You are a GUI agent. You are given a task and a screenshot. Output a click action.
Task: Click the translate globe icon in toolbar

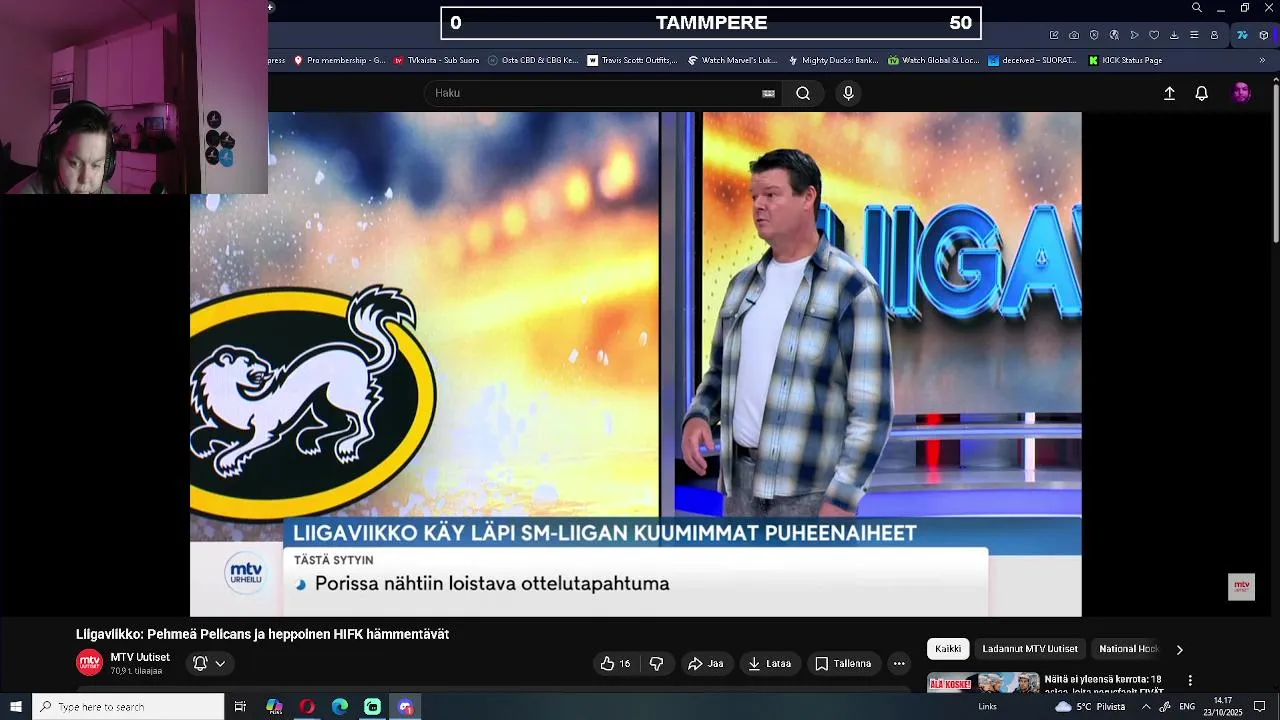(1114, 35)
